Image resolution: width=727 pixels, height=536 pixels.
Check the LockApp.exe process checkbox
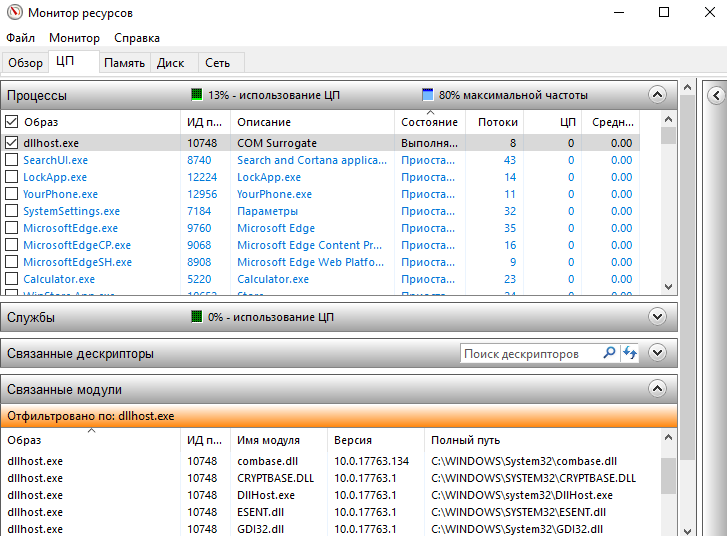click(12, 177)
